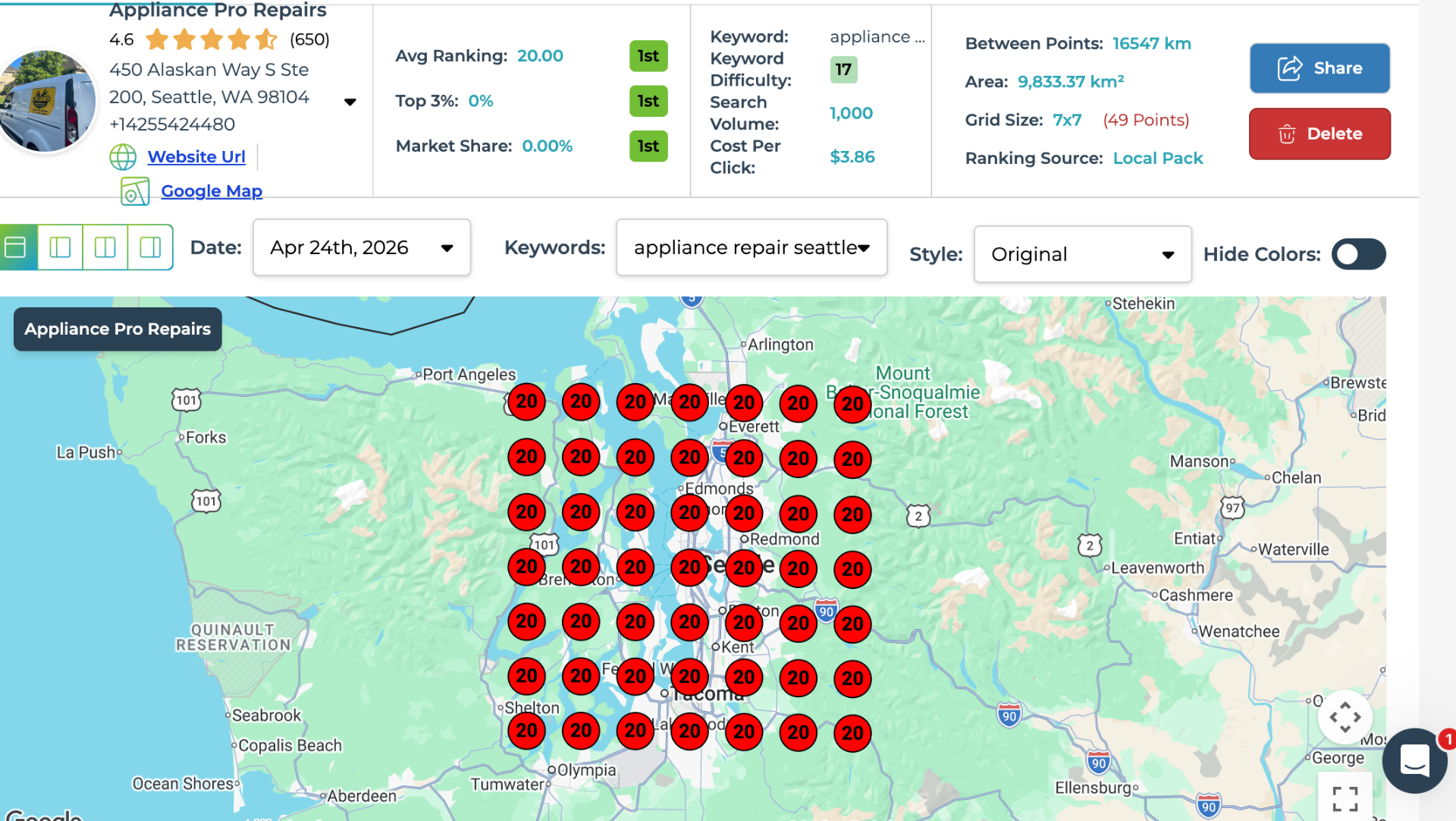This screenshot has height=821, width=1456.
Task: Click the rank 20 marker nearest Redmond
Action: pos(744,514)
